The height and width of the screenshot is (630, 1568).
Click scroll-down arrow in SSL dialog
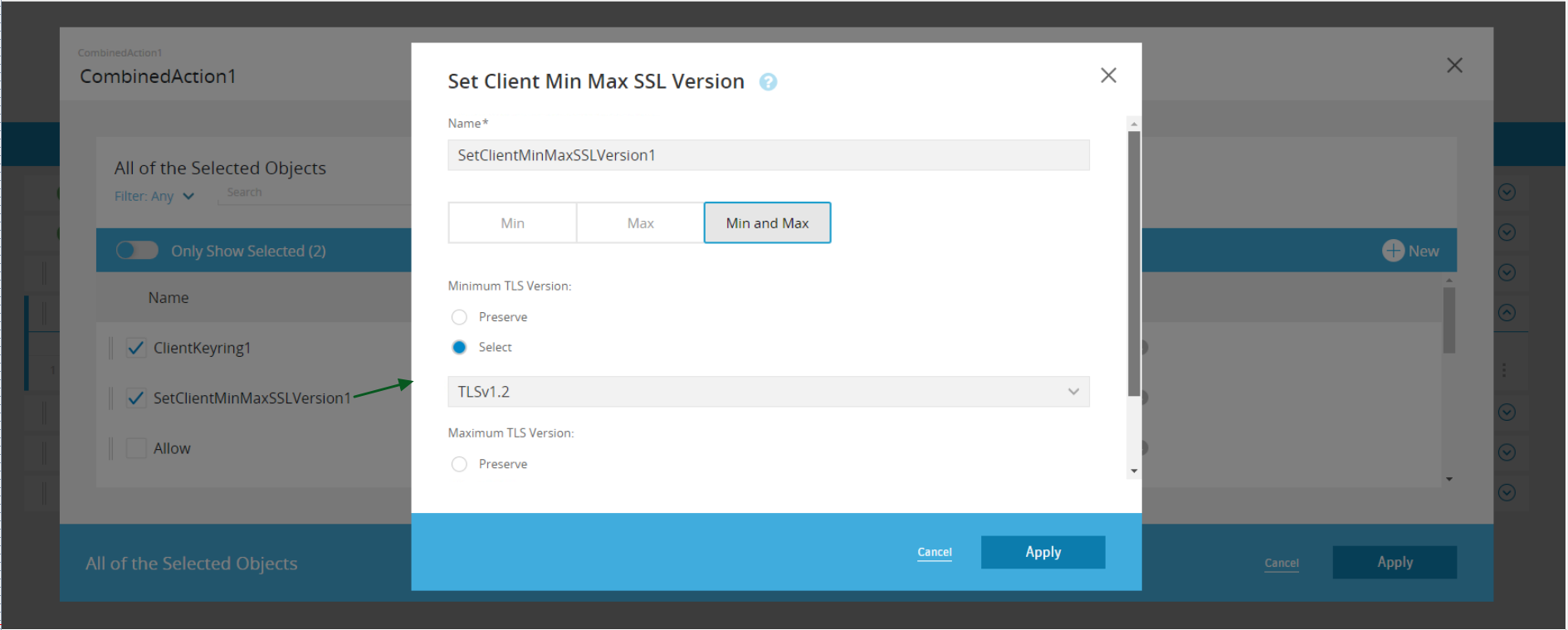[x=1133, y=471]
